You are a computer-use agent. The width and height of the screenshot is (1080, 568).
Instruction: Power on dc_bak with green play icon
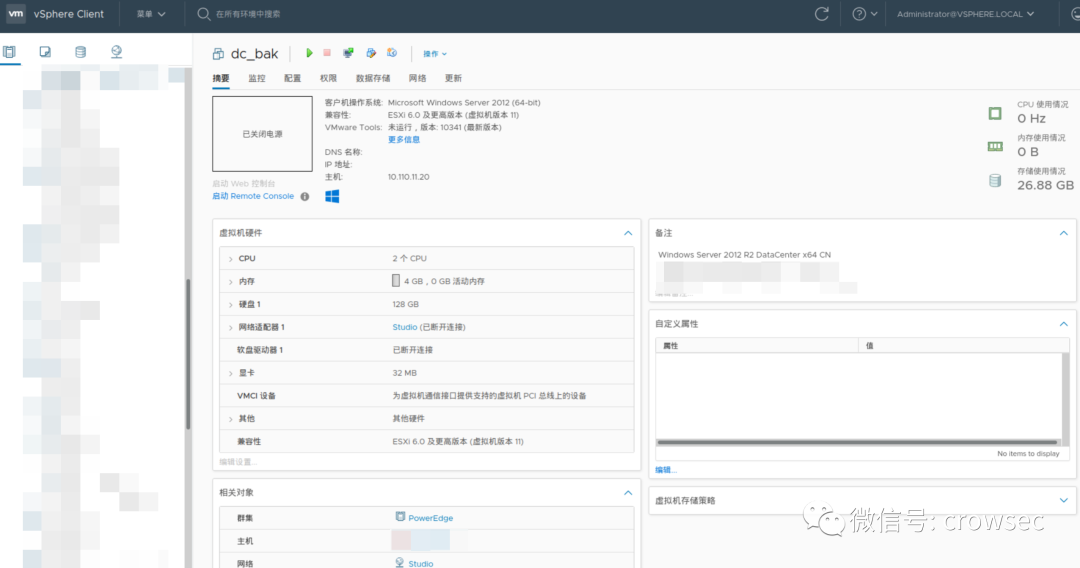[x=309, y=53]
